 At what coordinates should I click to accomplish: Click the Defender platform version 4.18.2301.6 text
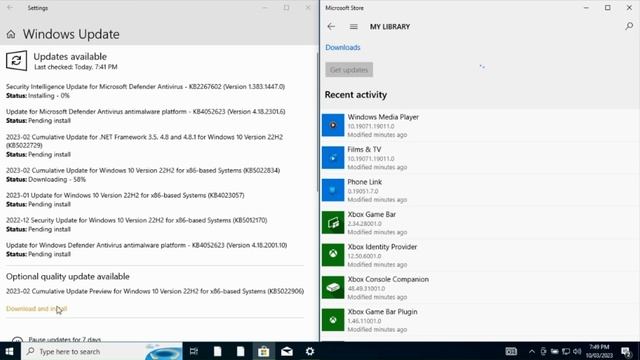[145, 111]
